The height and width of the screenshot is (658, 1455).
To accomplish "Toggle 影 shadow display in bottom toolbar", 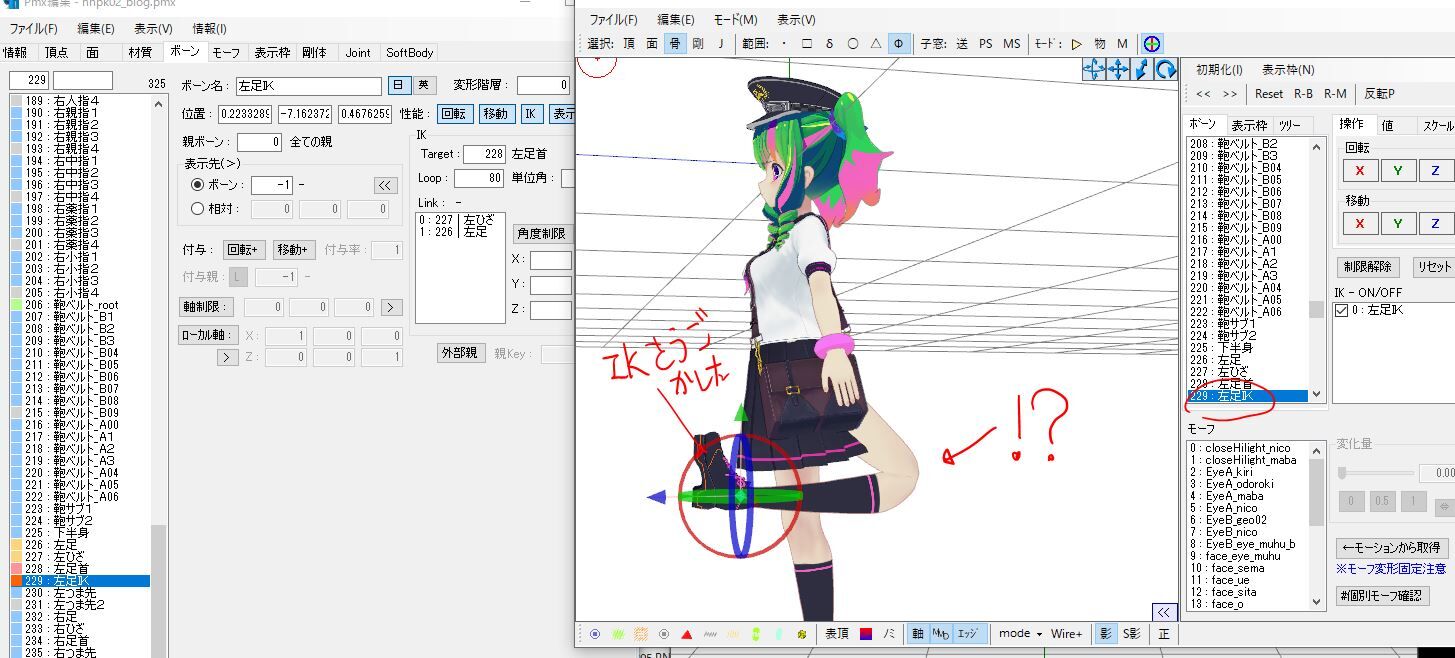I will tap(1105, 634).
